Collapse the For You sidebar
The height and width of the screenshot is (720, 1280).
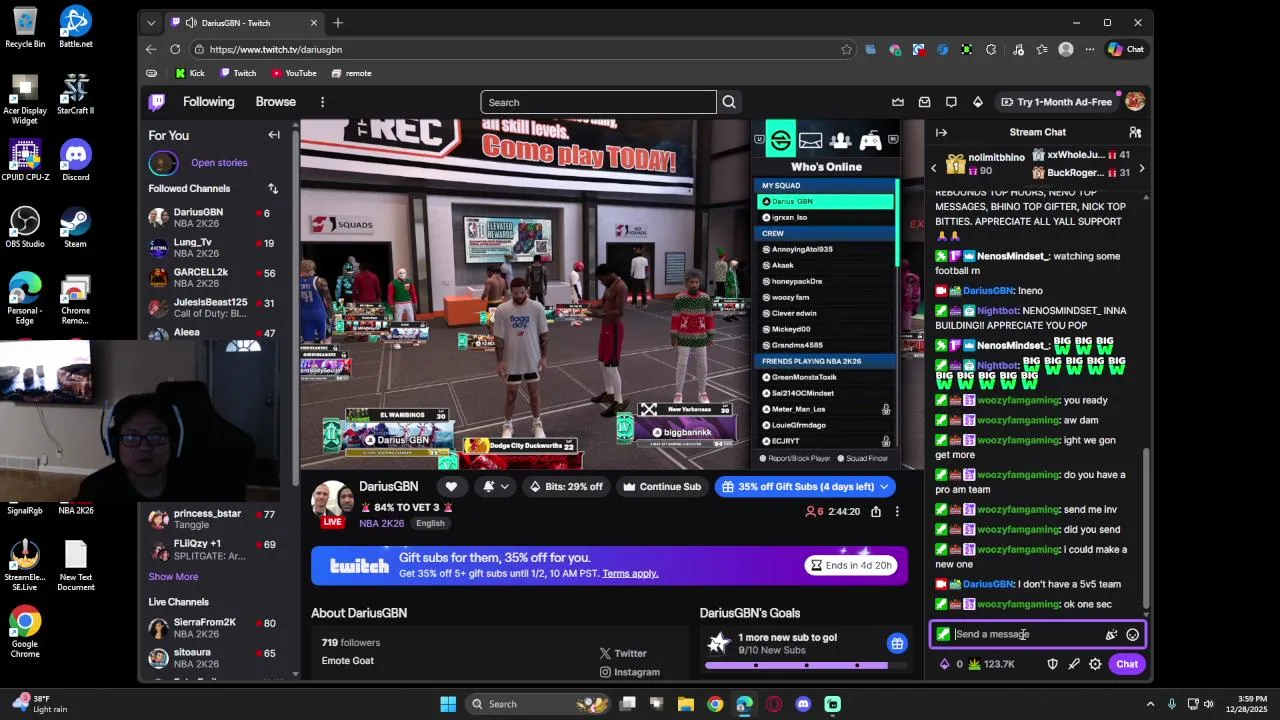pos(274,135)
